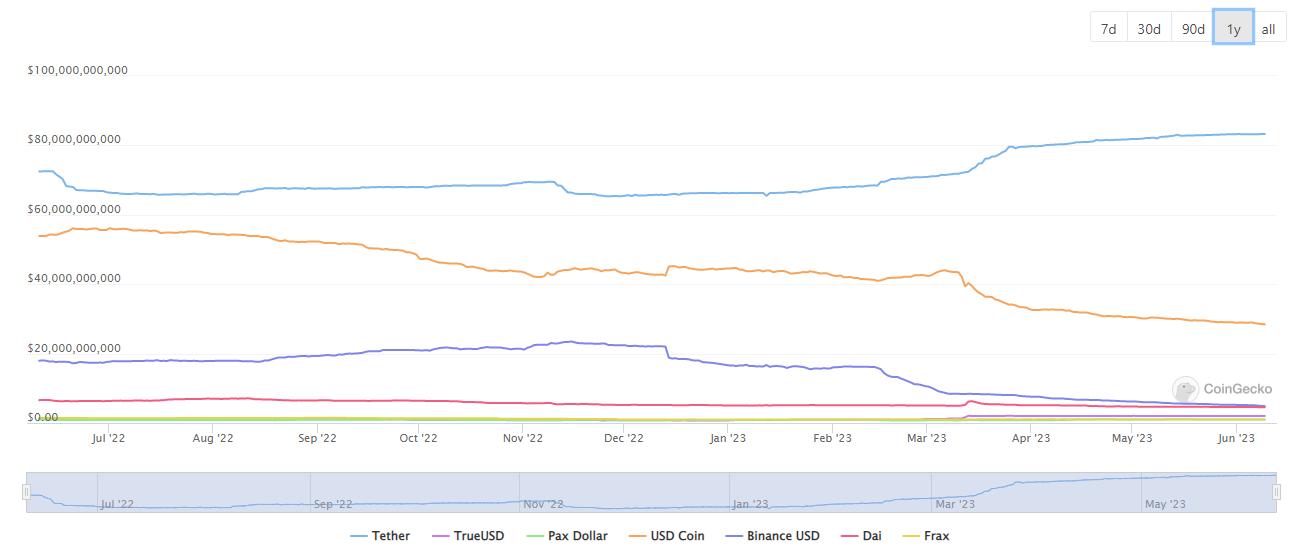Click the USD Coin orange legend marker
The image size is (1289, 551).
(x=638, y=536)
